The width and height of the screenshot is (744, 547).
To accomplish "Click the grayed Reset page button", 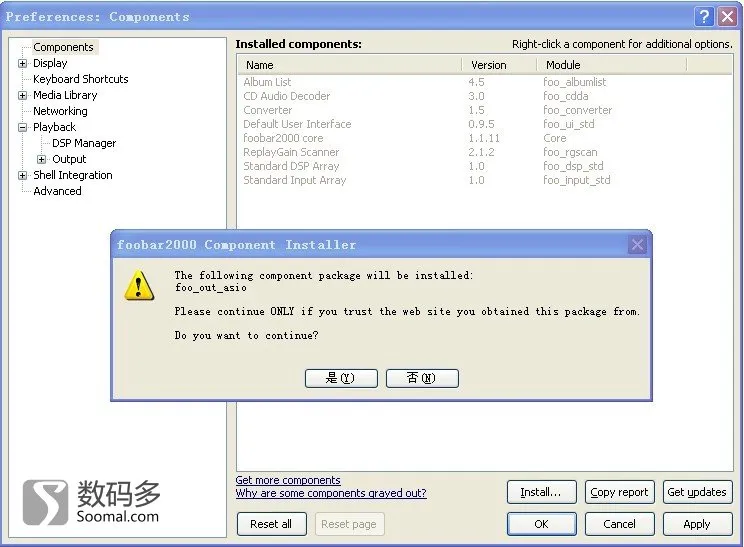I will click(349, 524).
